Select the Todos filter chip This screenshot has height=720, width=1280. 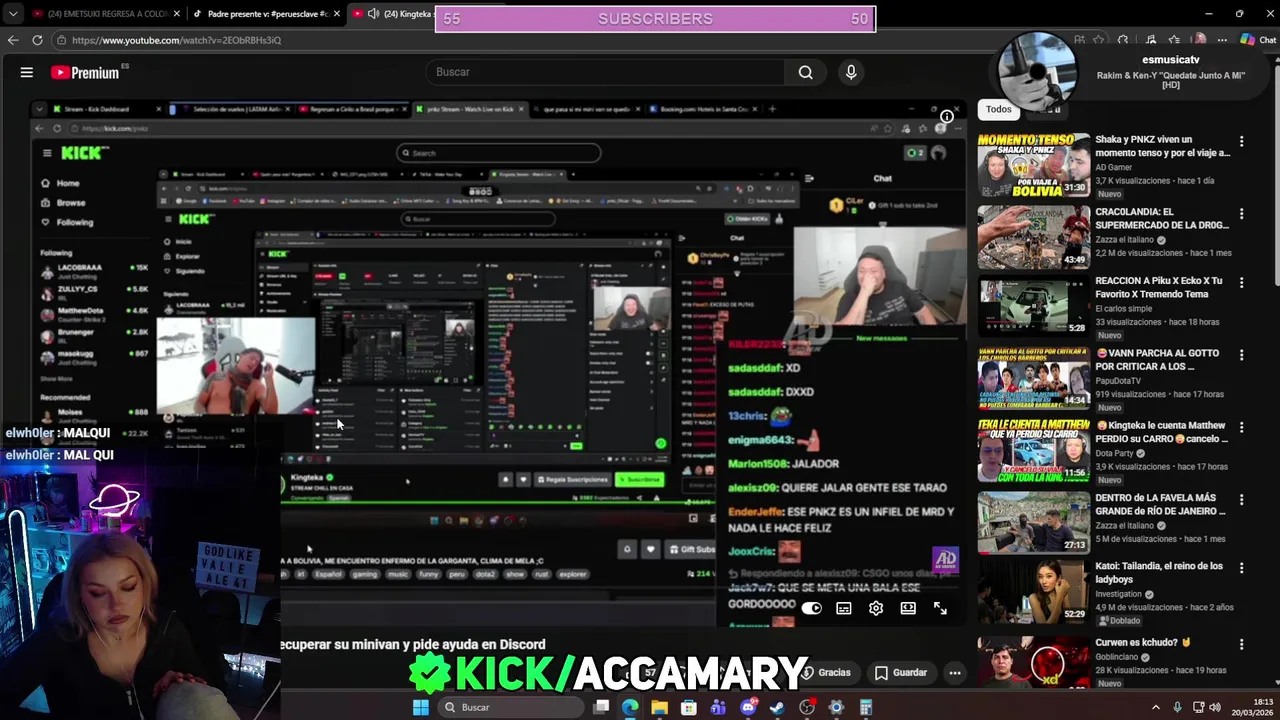(x=998, y=109)
